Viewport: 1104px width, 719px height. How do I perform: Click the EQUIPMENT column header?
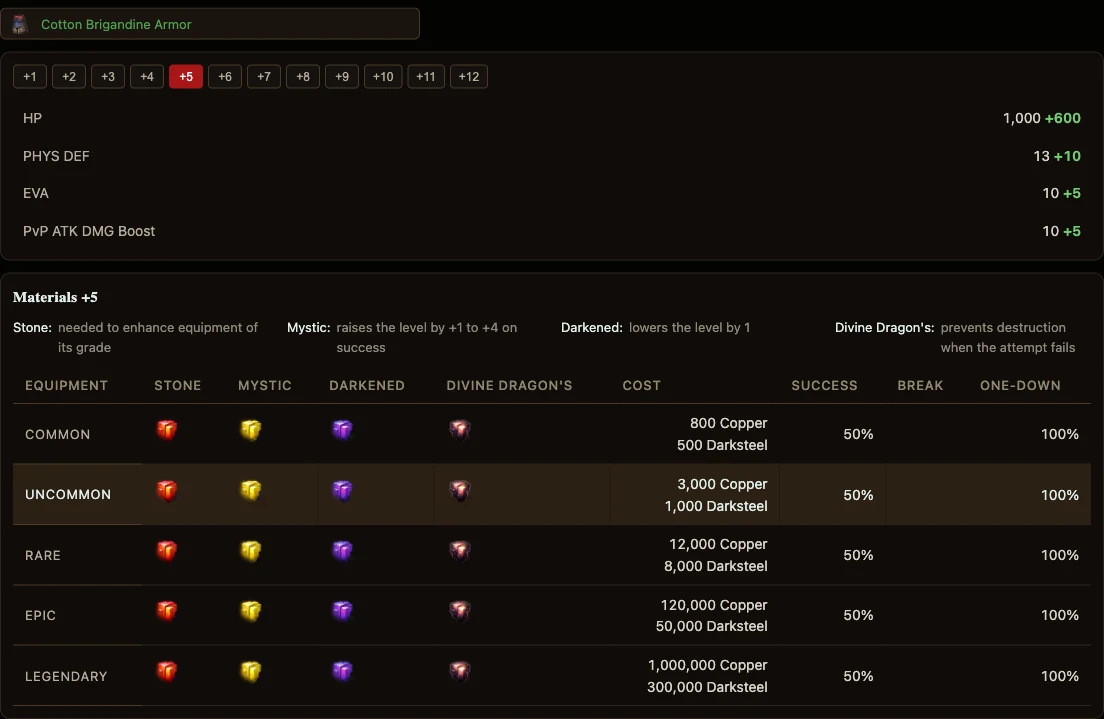(67, 385)
